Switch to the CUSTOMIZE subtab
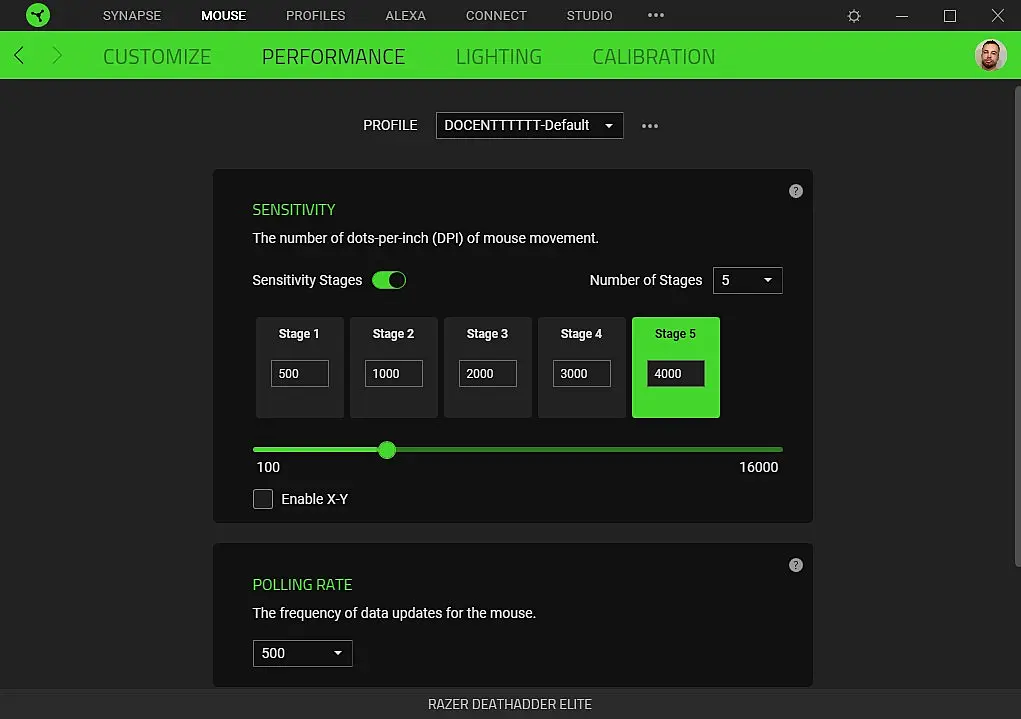The image size is (1021, 719). point(157,57)
